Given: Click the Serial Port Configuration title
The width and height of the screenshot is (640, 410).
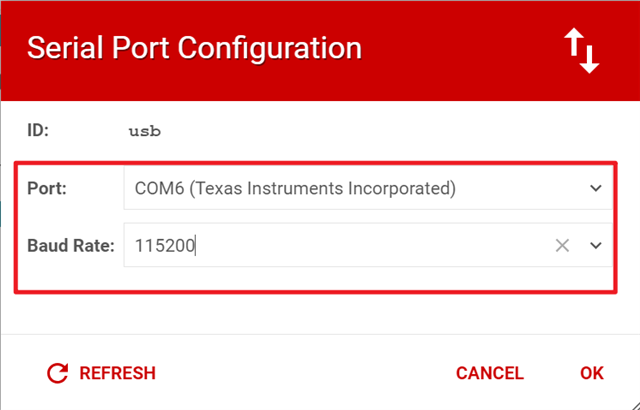Looking at the screenshot, I should point(194,49).
